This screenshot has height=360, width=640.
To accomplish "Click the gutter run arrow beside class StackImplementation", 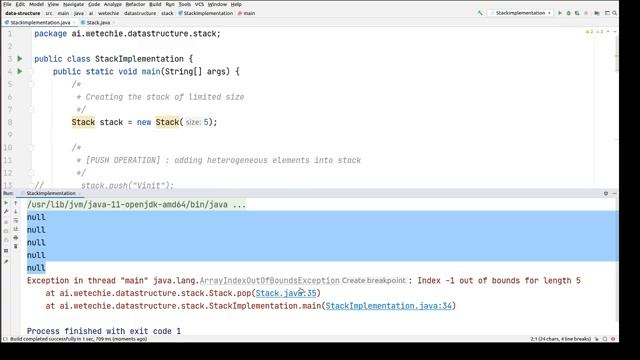I will coord(20,59).
